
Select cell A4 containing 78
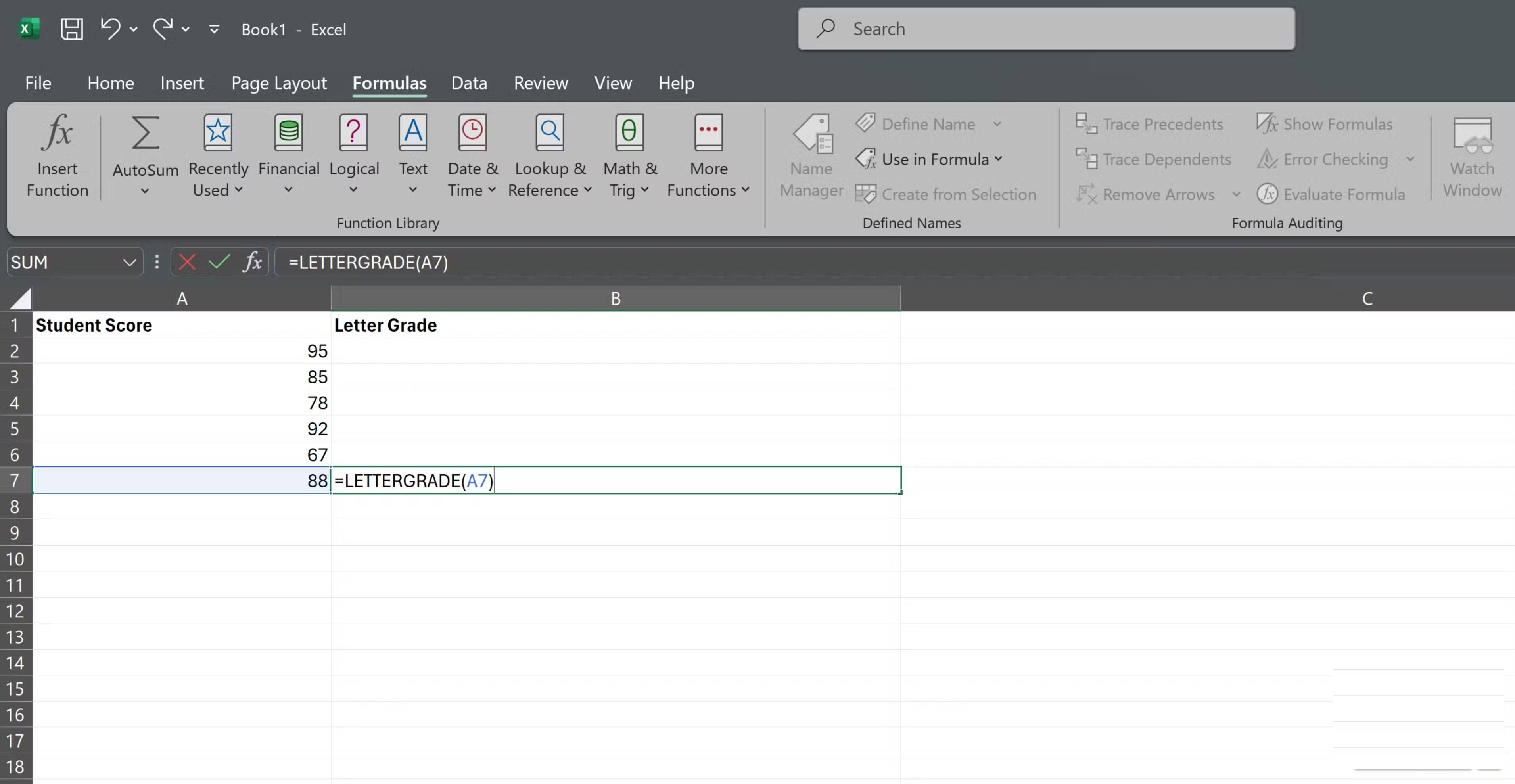tap(182, 402)
